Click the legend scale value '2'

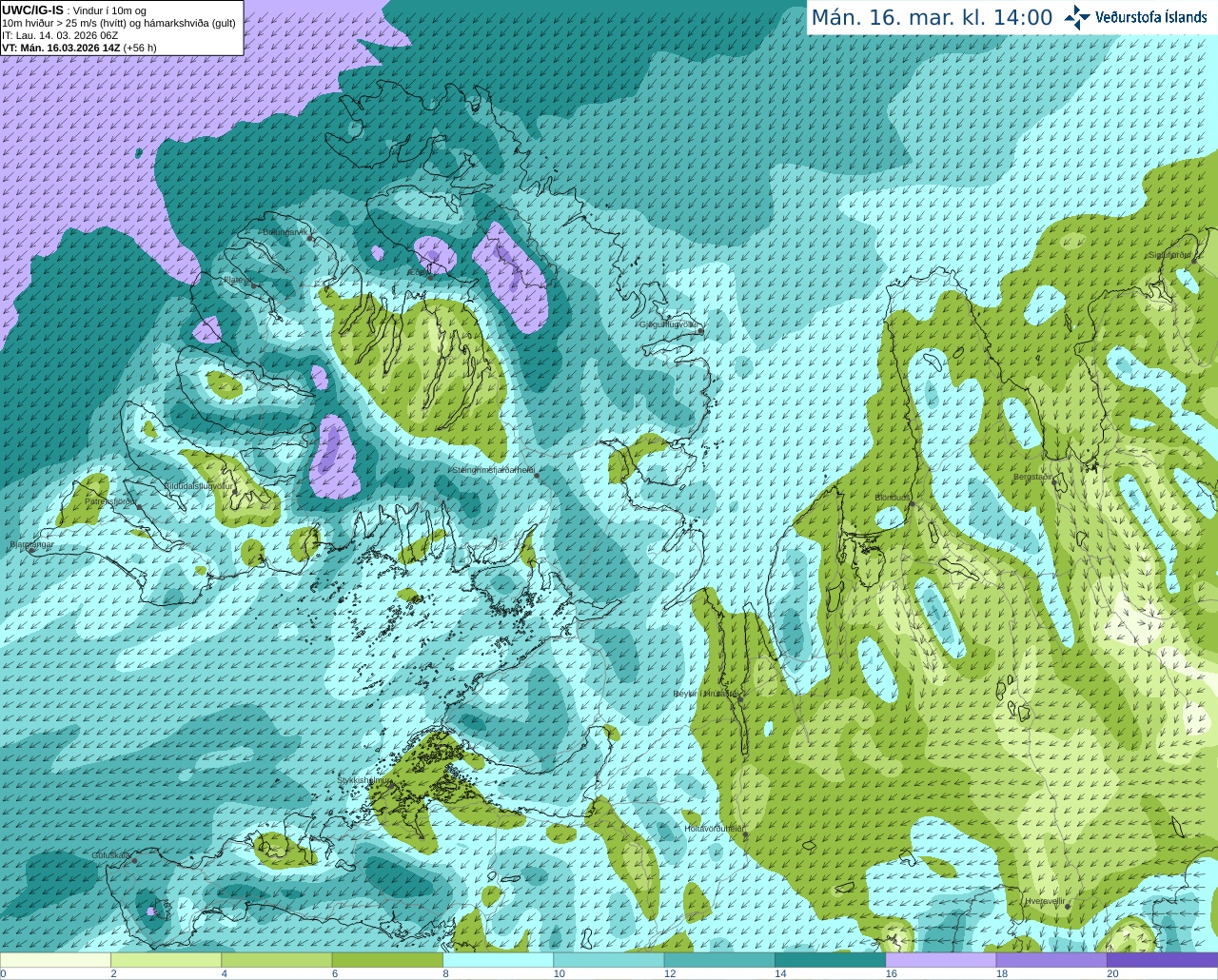113,973
